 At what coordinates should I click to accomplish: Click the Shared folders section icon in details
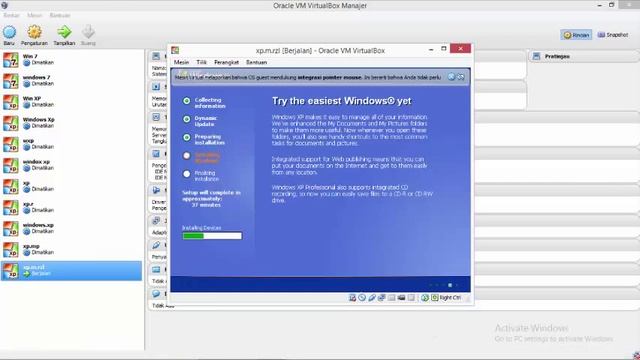[x=156, y=269]
